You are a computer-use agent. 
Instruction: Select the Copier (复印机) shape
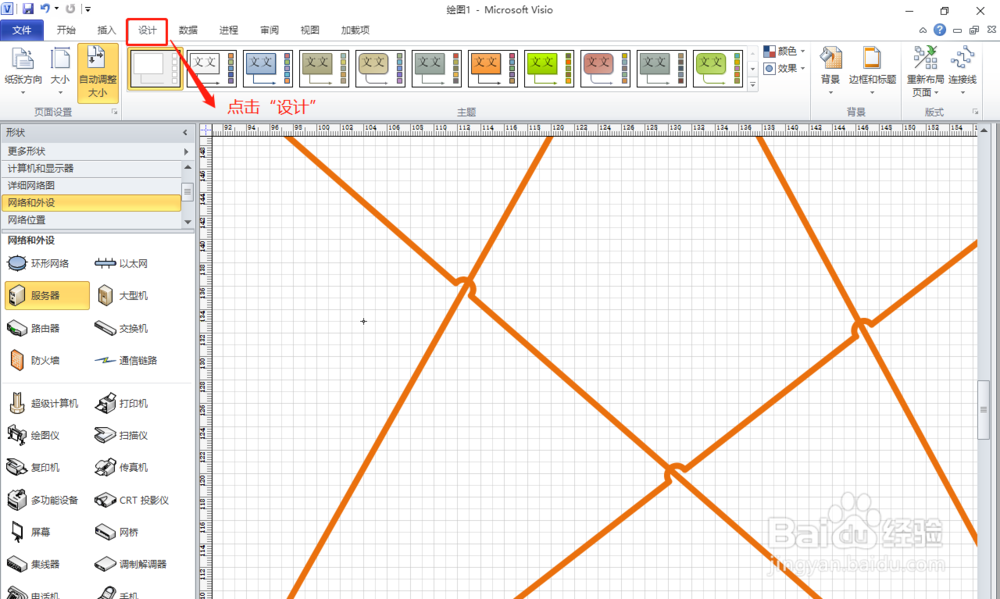click(34, 468)
